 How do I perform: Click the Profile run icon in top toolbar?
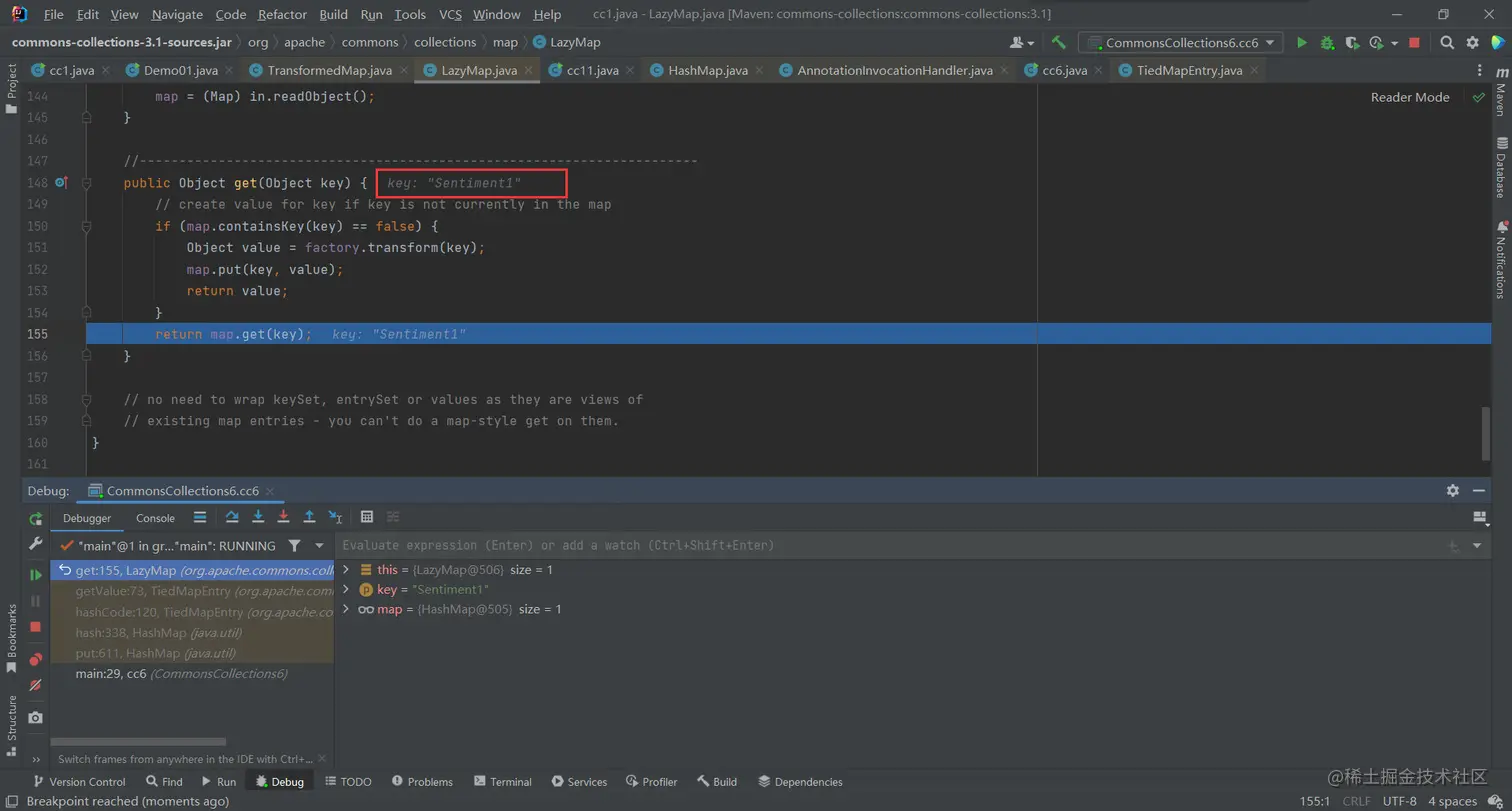click(1377, 43)
